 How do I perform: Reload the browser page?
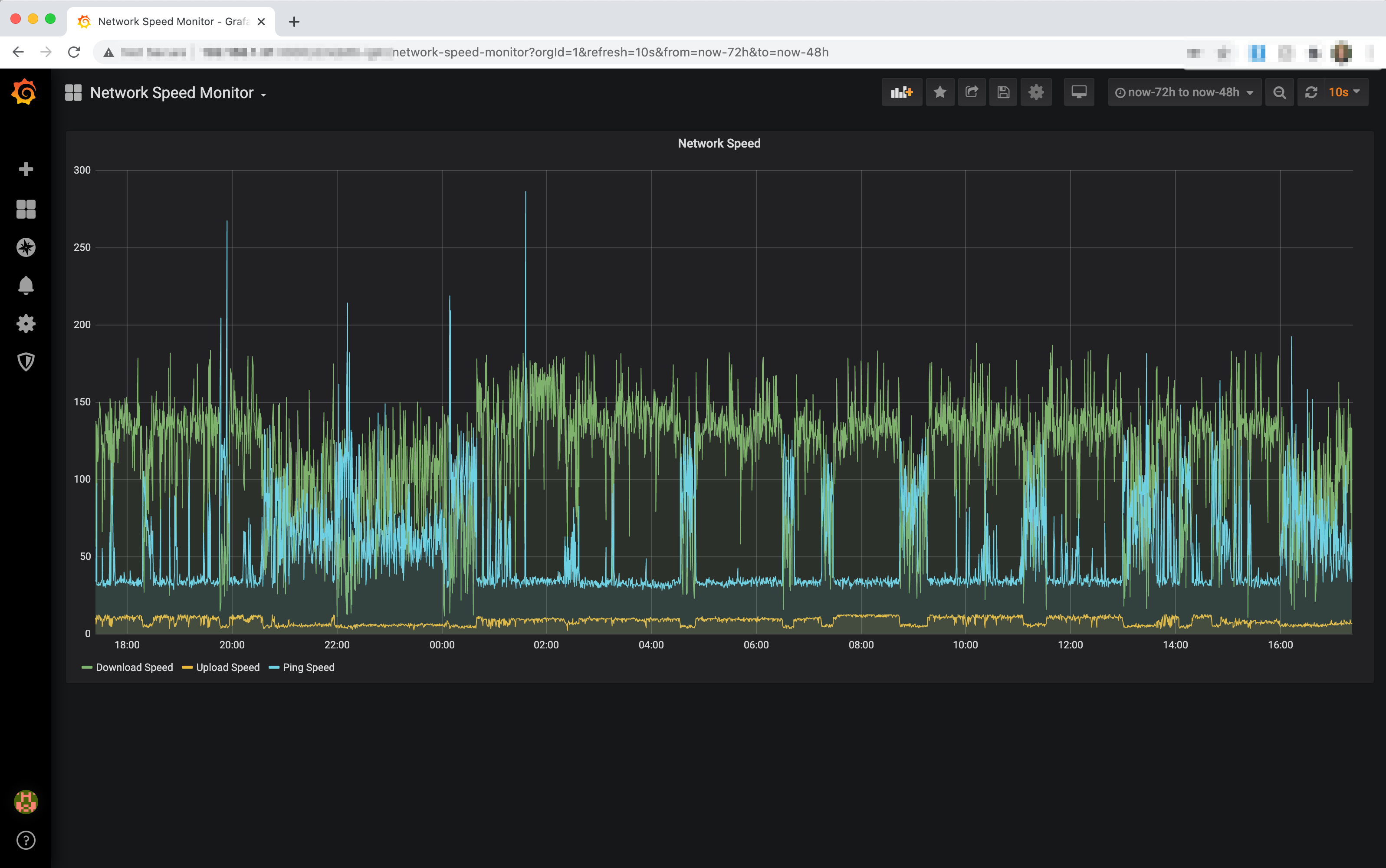point(74,52)
